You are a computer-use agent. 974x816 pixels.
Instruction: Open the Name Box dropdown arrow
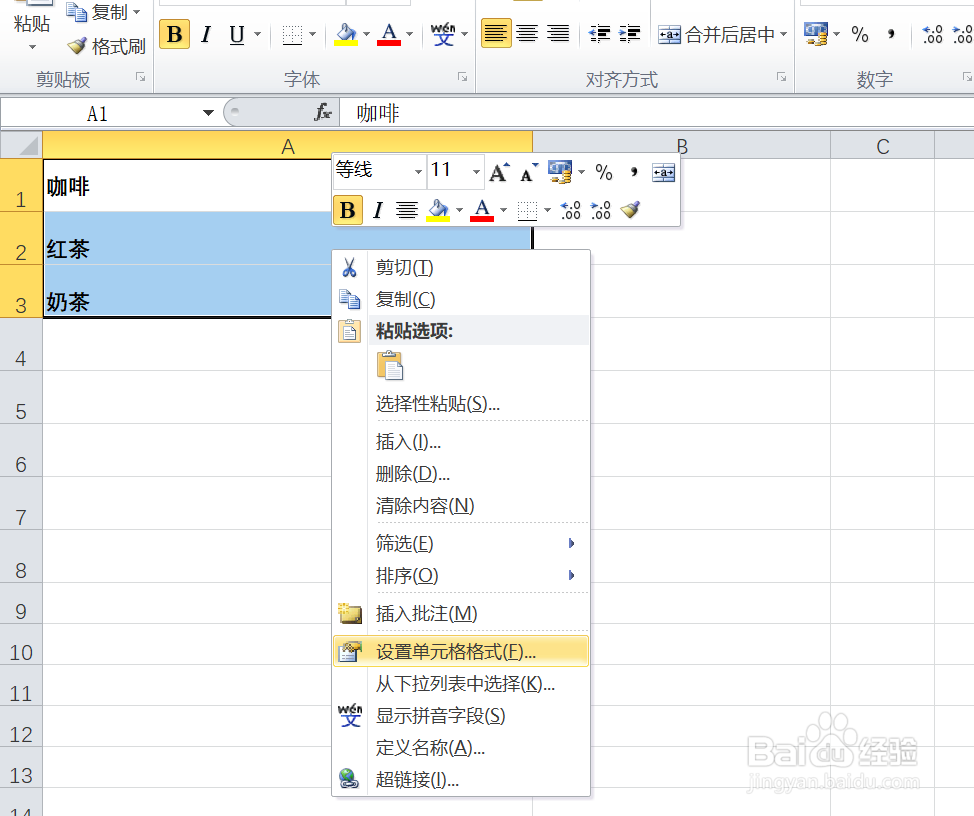pyautogui.click(x=208, y=113)
